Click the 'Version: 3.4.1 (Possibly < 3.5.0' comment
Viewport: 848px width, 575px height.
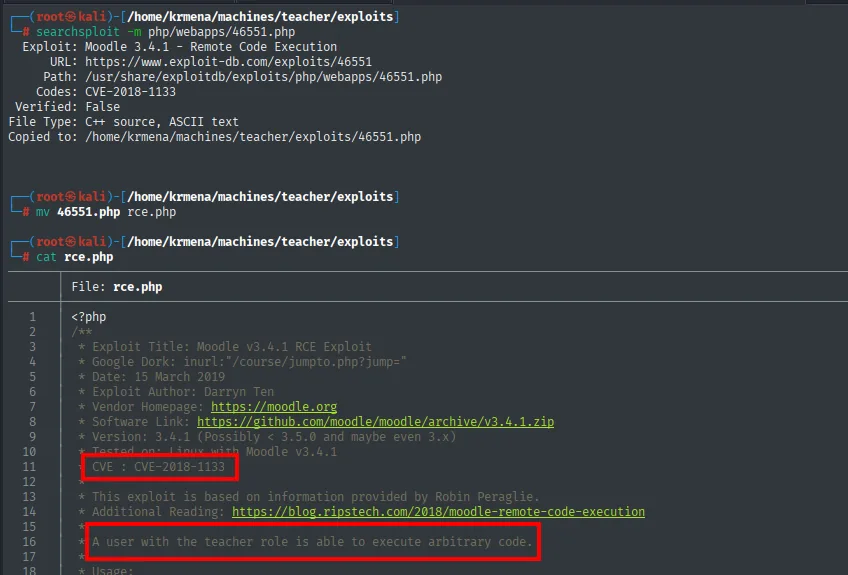coord(274,437)
